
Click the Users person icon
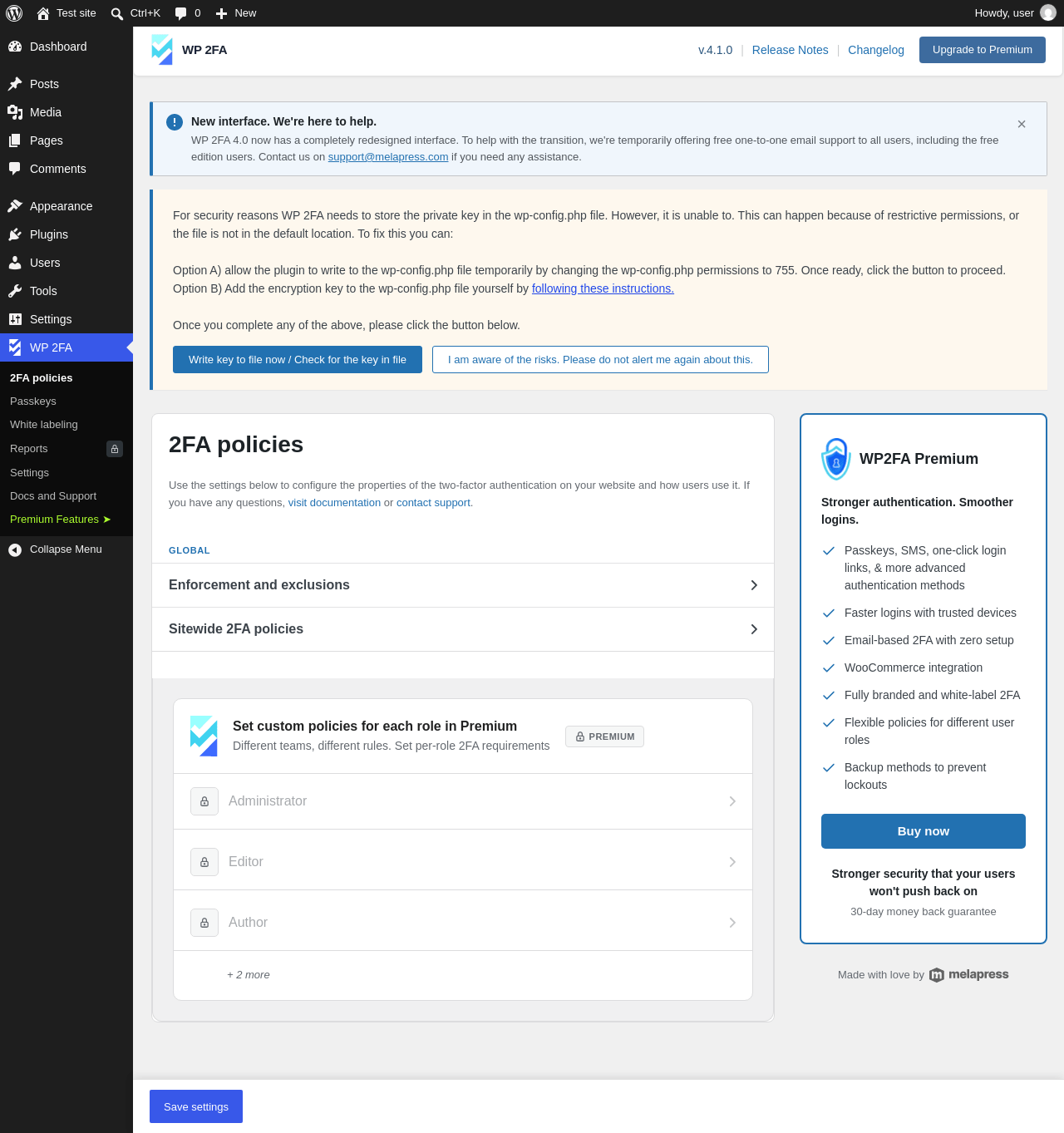click(x=15, y=263)
